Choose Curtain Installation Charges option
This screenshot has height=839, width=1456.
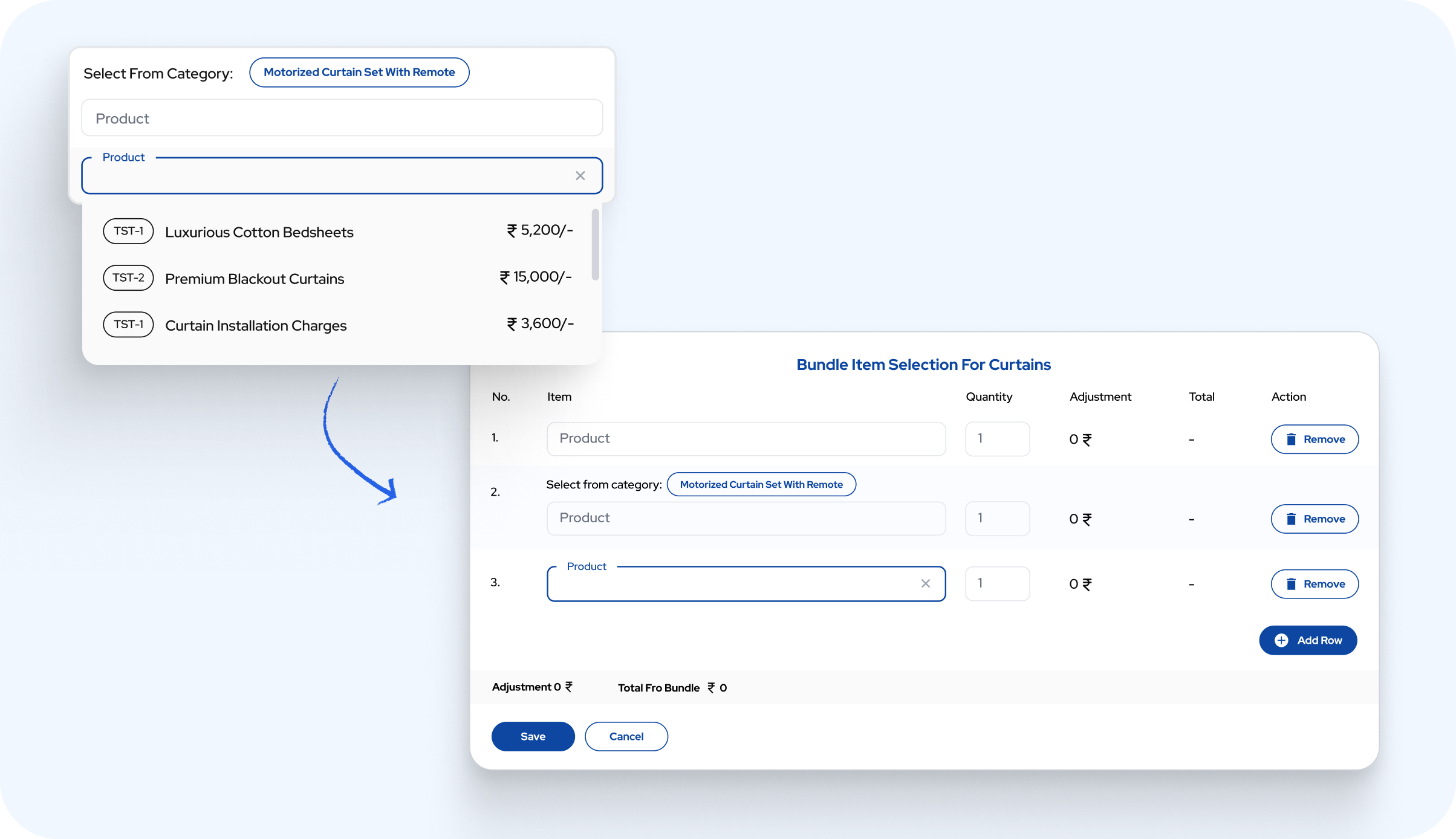[256, 326]
